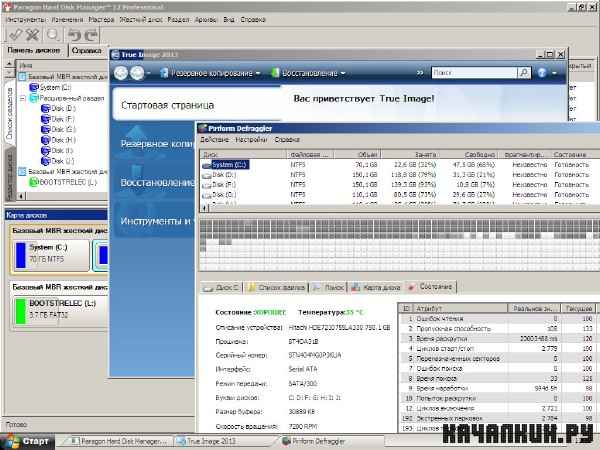Select Disk (F:) in Paragon partition tree
This screenshot has height=450, width=600.
pos(58,119)
